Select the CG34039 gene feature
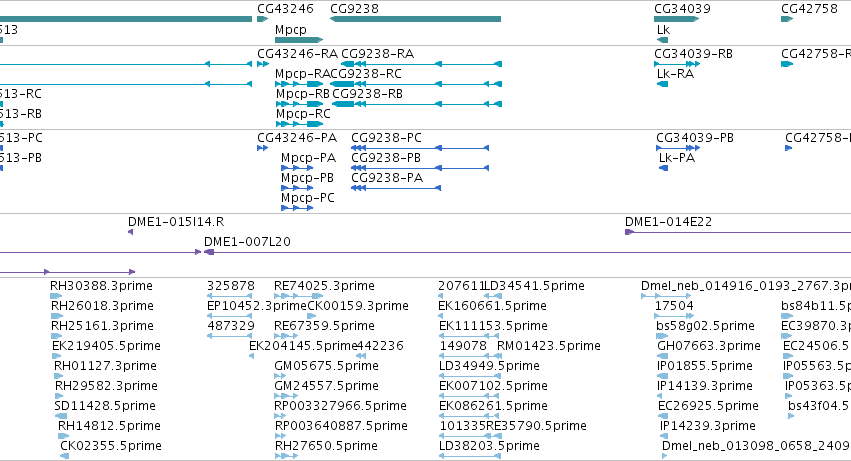Image resolution: width=851 pixels, height=461 pixels. point(677,20)
